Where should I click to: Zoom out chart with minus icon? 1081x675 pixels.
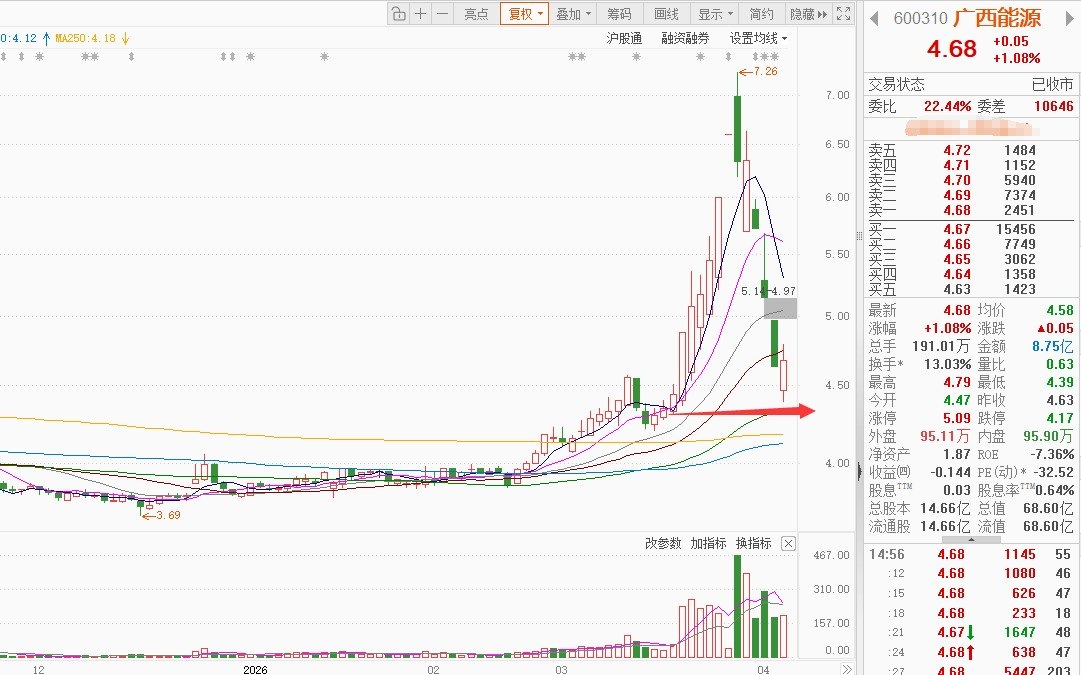click(443, 14)
